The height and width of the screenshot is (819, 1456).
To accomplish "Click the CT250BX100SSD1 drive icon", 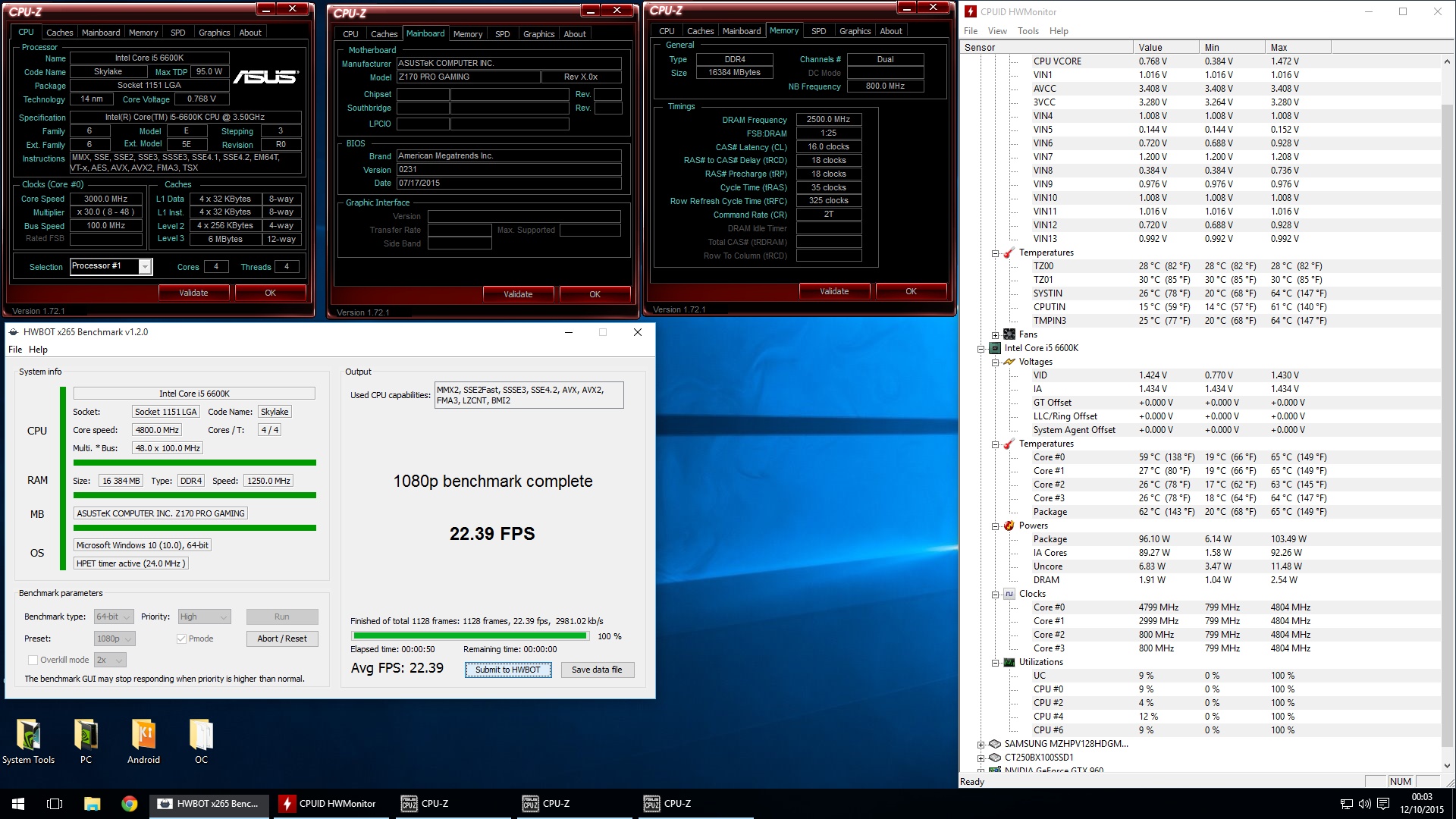I will [x=995, y=758].
